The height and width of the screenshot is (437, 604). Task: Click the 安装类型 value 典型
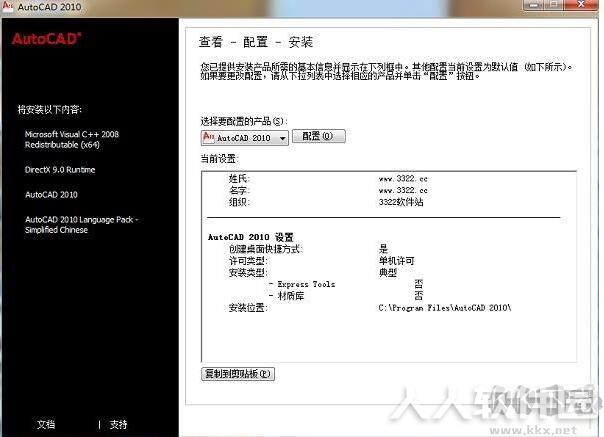tap(388, 273)
